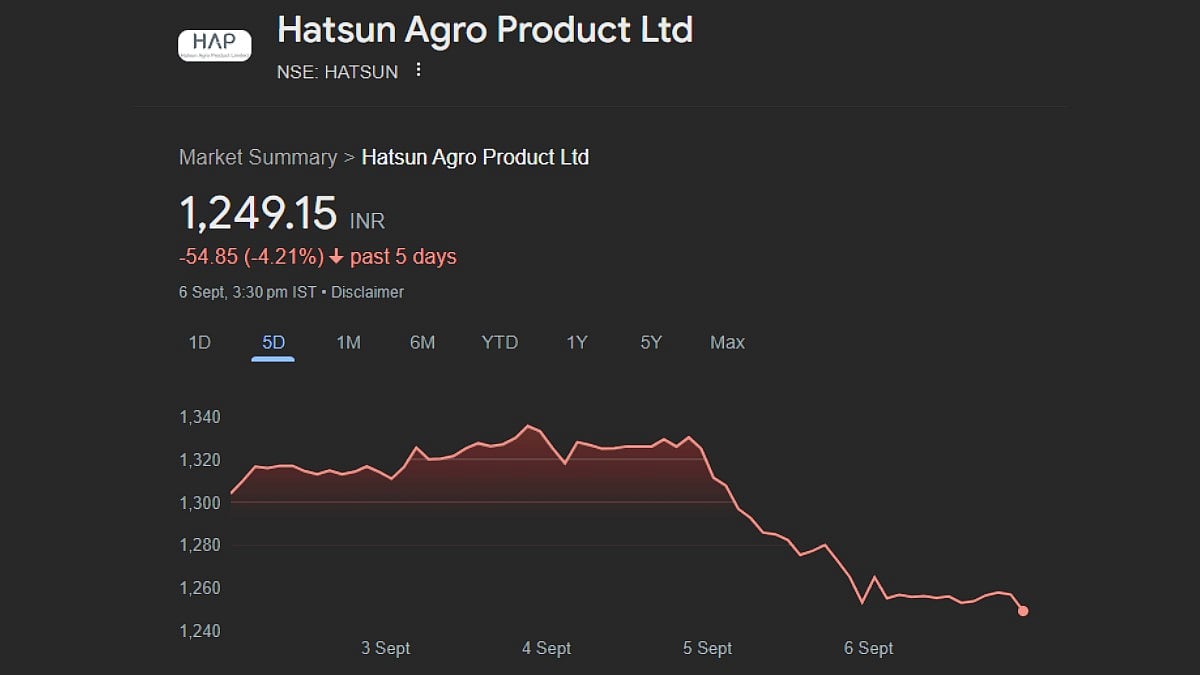Screen dimensions: 1200x675
Task: Click the Market Summary breadcrumb
Action: point(258,157)
